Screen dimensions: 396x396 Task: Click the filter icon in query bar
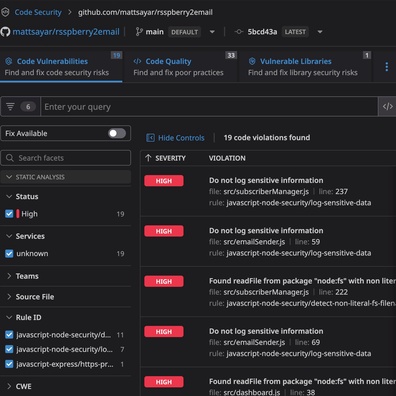coord(10,107)
